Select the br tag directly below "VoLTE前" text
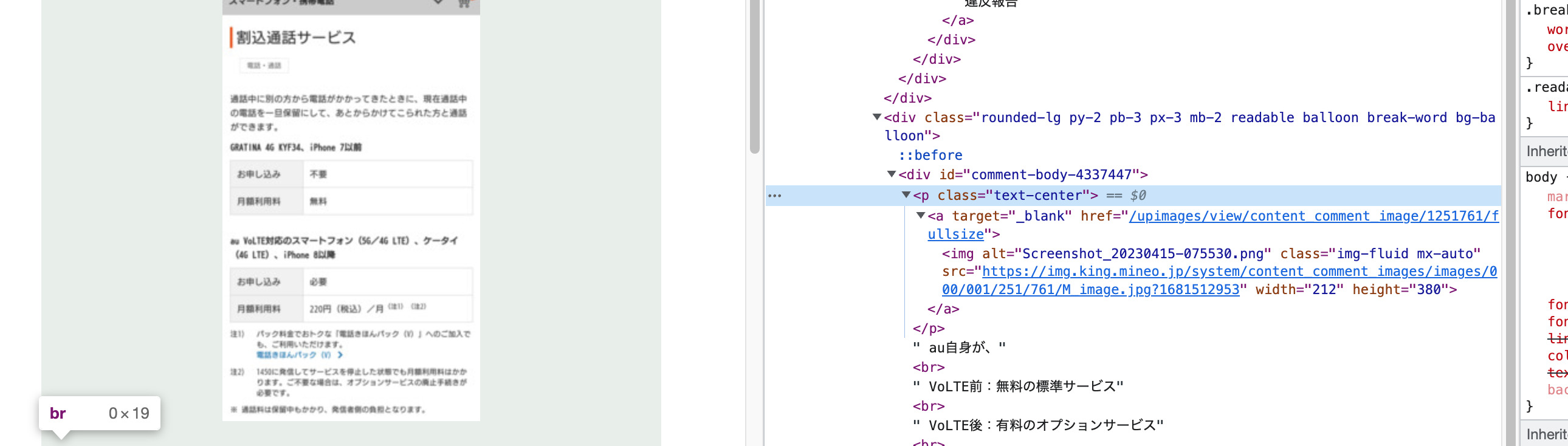1568x446 pixels. (928, 406)
